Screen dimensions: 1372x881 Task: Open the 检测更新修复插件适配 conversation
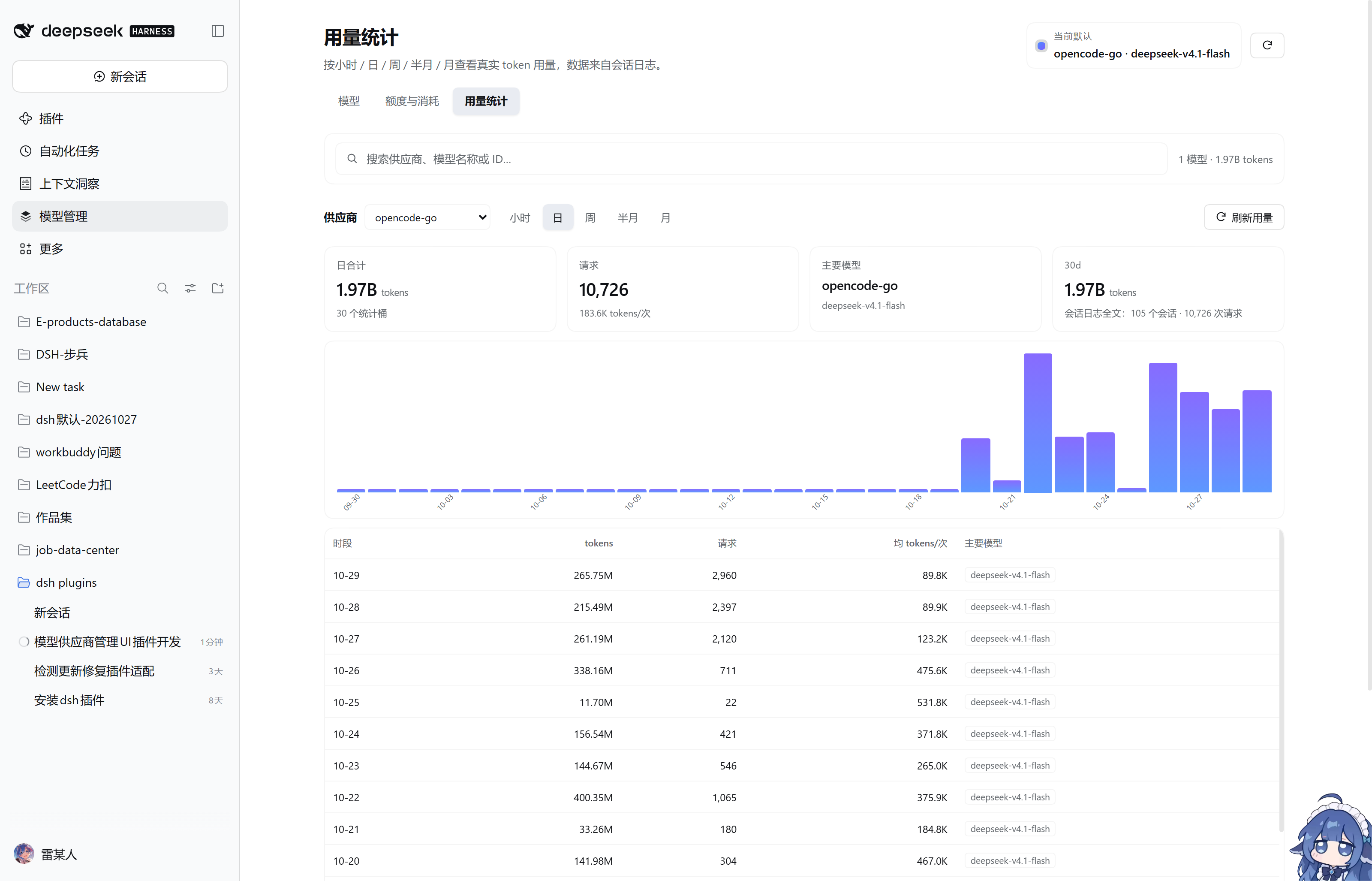pos(120,671)
